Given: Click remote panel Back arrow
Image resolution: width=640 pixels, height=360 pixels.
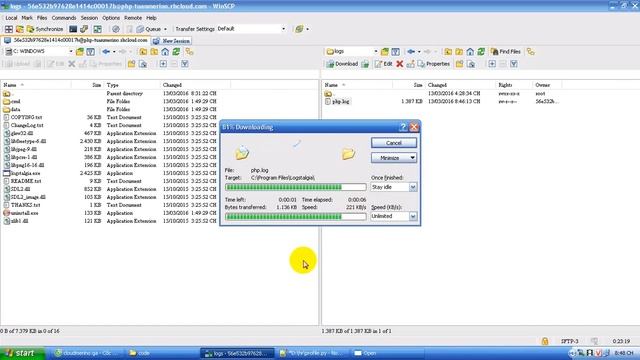Looking at the screenshot, I should pyautogui.click(x=411, y=52).
